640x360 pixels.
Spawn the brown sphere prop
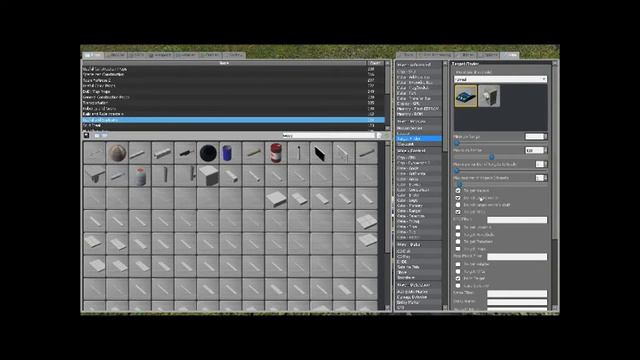[117, 153]
